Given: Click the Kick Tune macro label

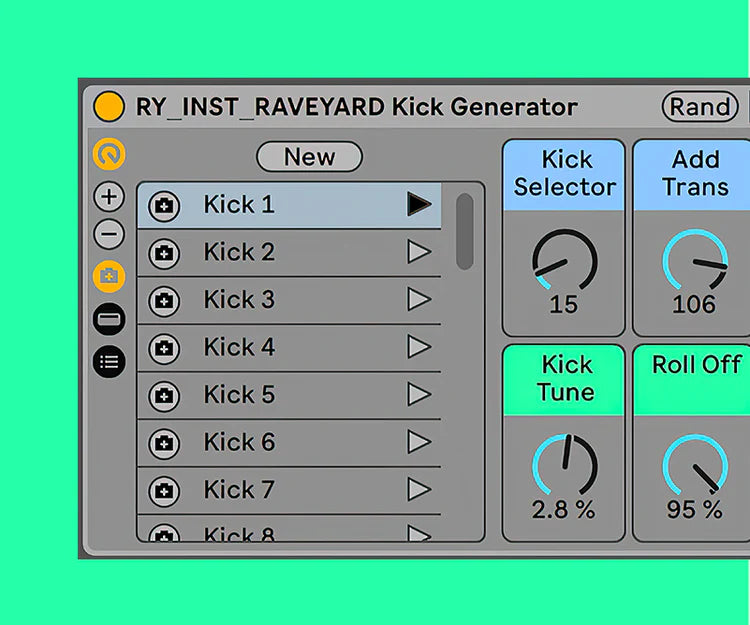Looking at the screenshot, I should (x=566, y=378).
